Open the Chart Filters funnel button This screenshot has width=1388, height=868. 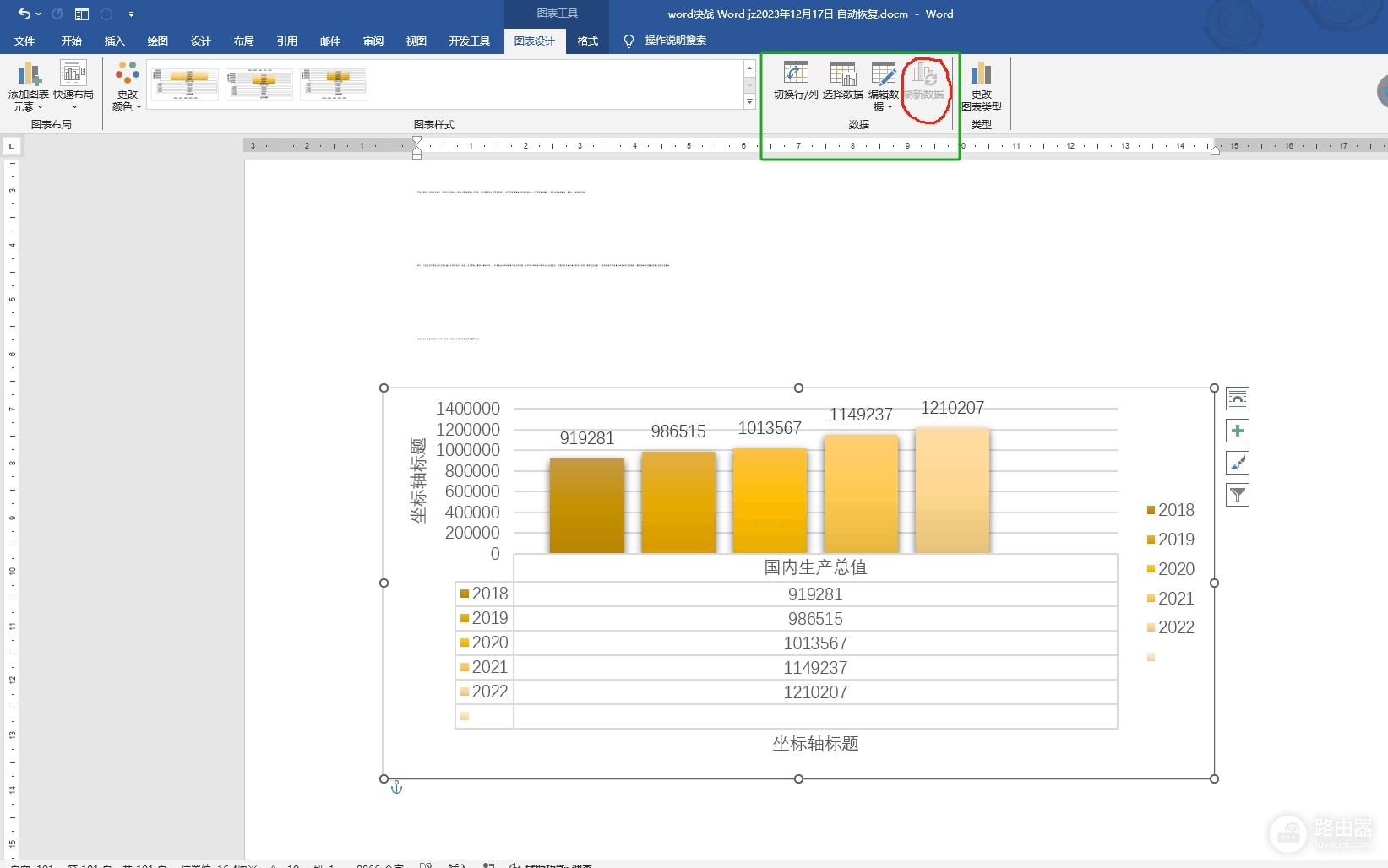(1237, 495)
